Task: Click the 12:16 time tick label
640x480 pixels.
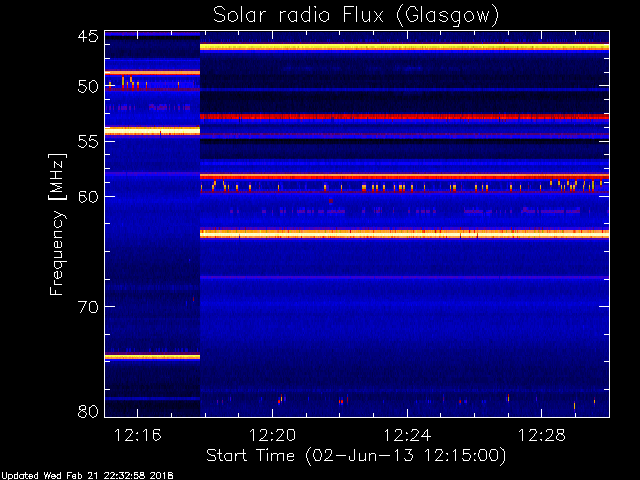Action: [x=138, y=435]
